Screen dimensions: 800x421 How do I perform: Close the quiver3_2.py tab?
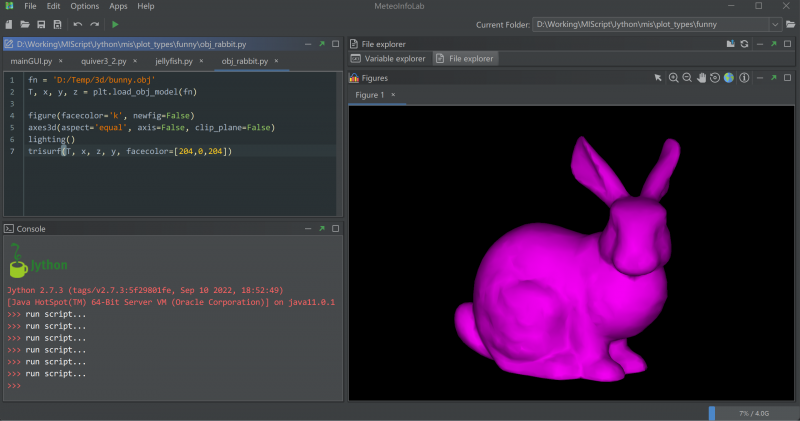134,62
